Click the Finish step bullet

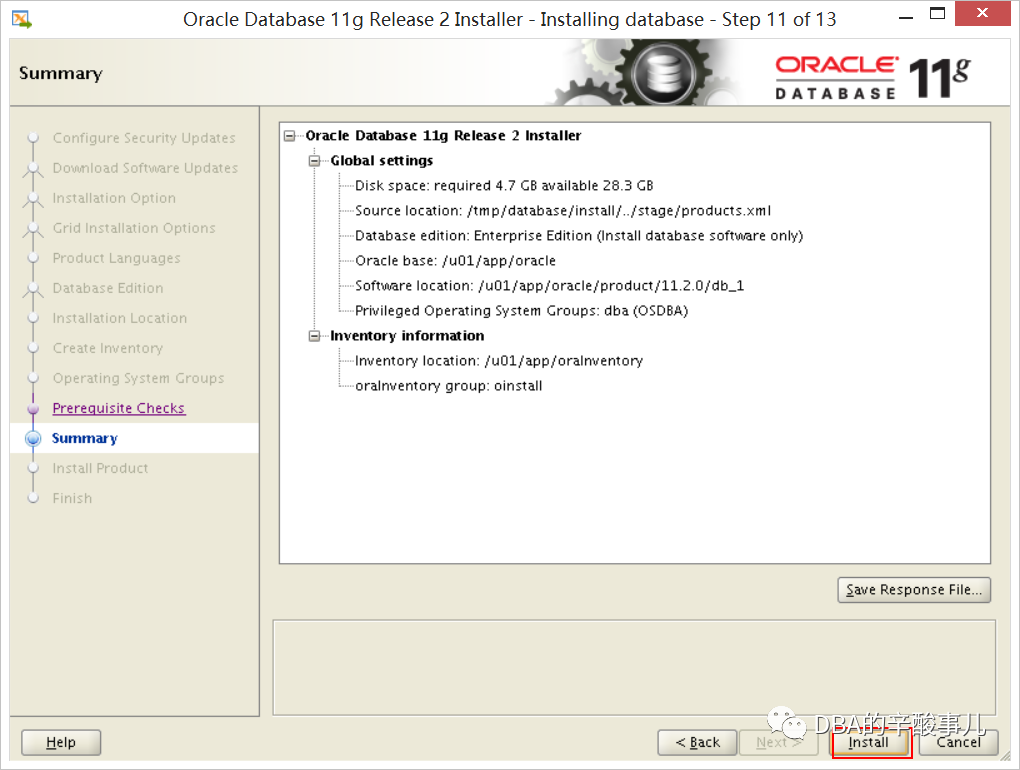tap(33, 498)
